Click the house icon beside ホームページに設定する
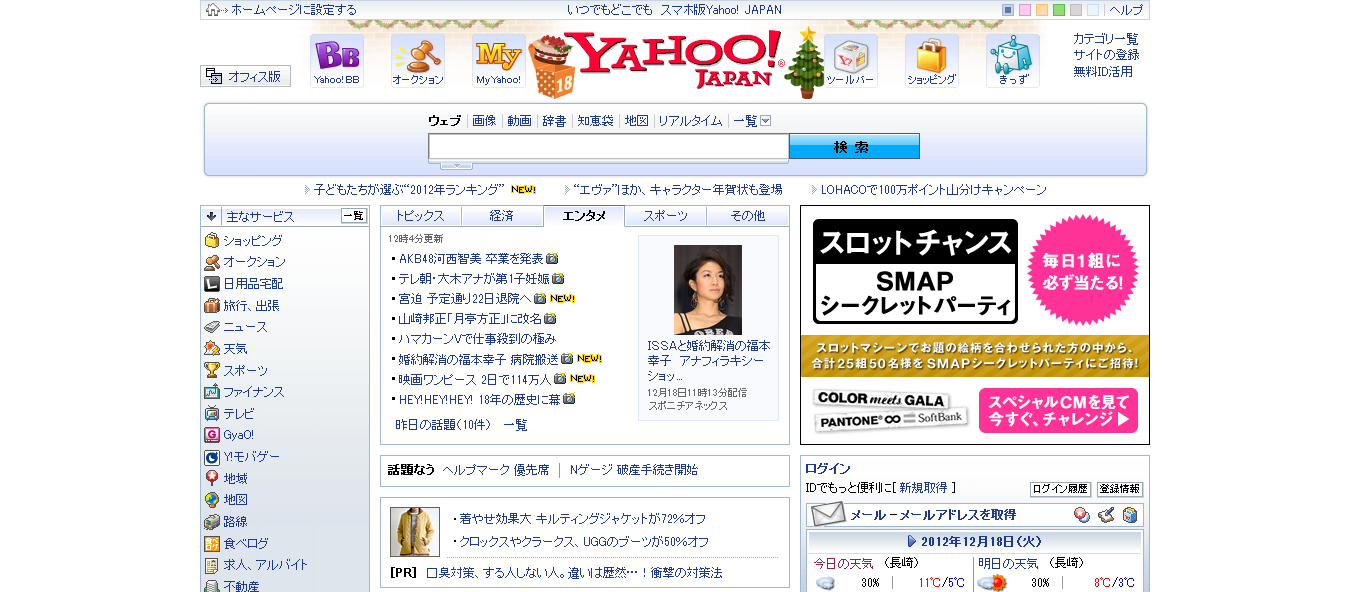This screenshot has height=592, width=1349. click(213, 10)
